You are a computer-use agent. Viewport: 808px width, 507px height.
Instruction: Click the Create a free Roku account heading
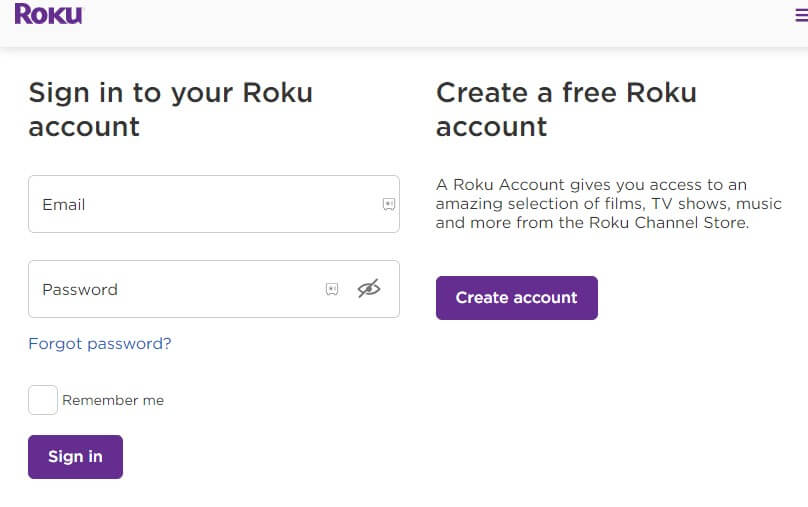[566, 110]
